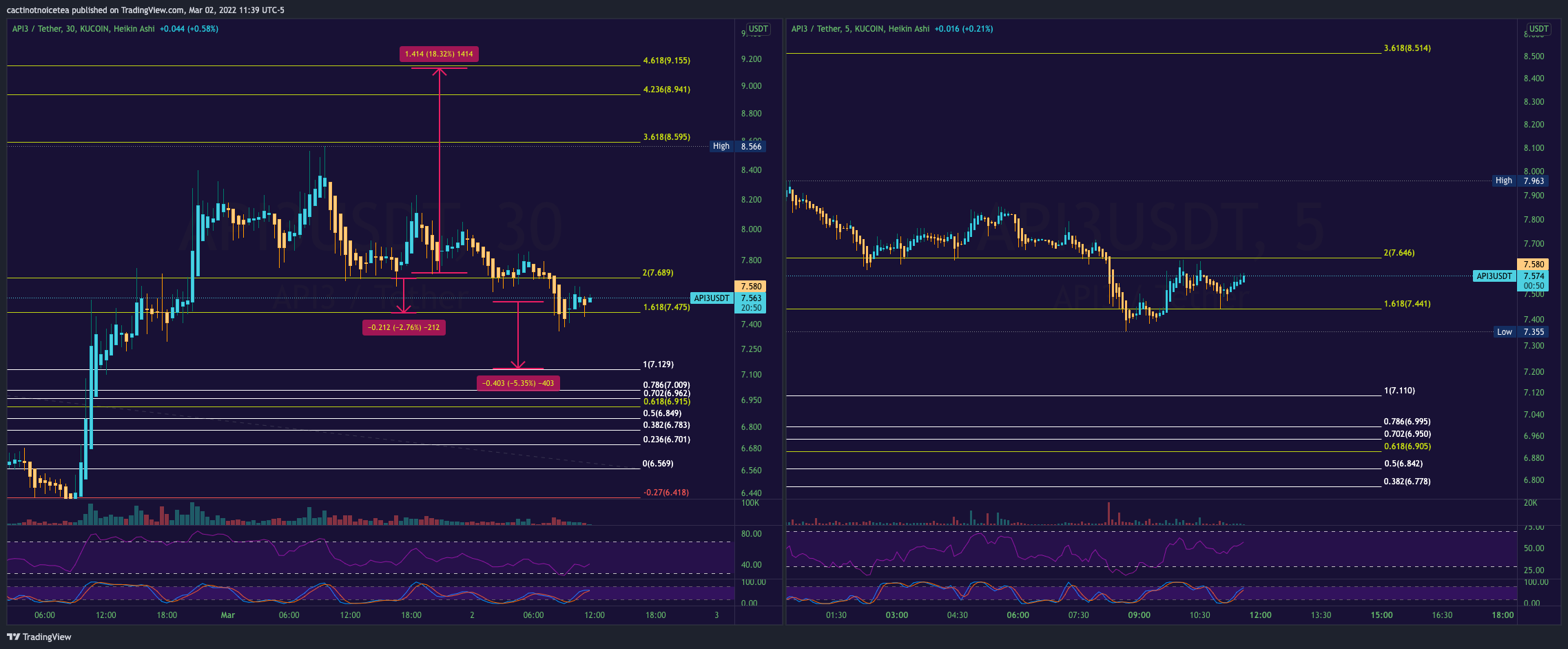Click the 0.786(7.009) Fibonacci label
The height and width of the screenshot is (649, 1568).
(666, 385)
